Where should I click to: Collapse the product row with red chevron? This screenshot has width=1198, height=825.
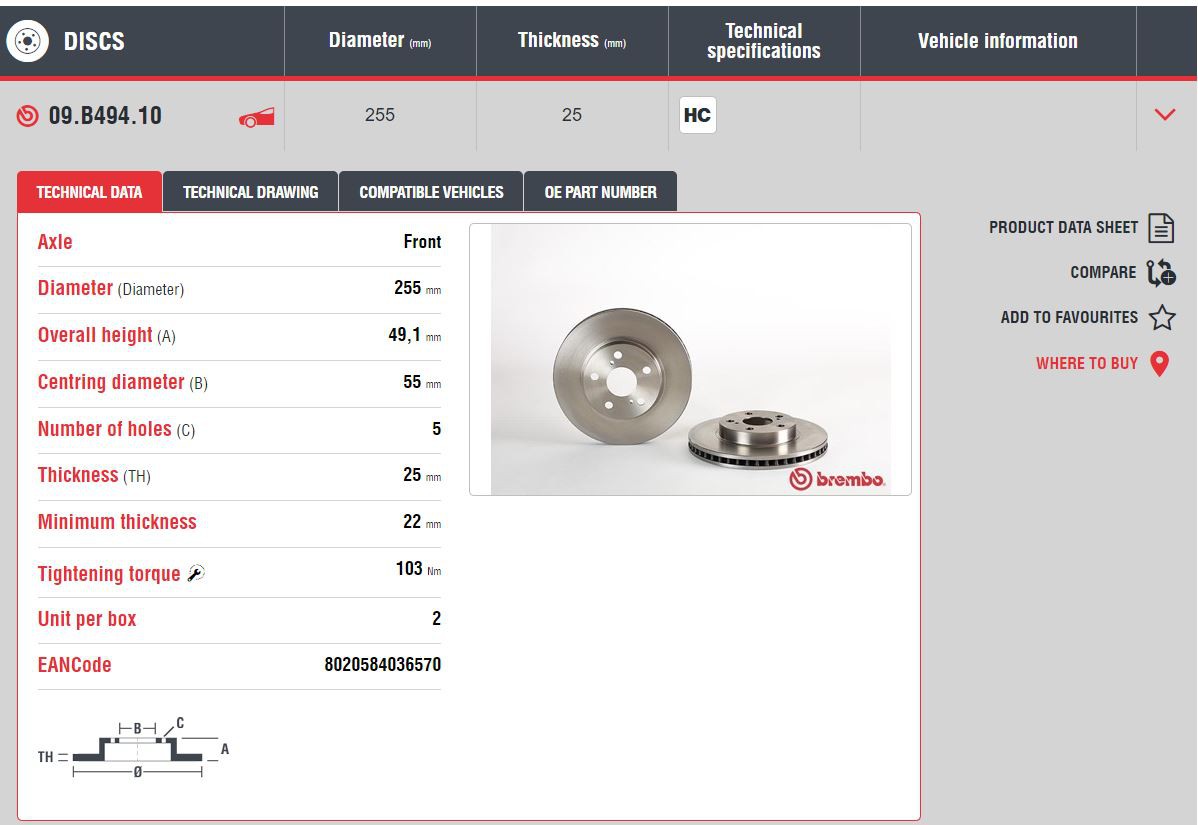[x=1164, y=115]
